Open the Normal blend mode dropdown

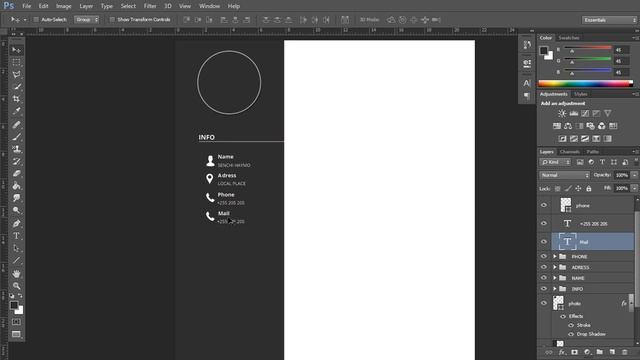(565, 175)
